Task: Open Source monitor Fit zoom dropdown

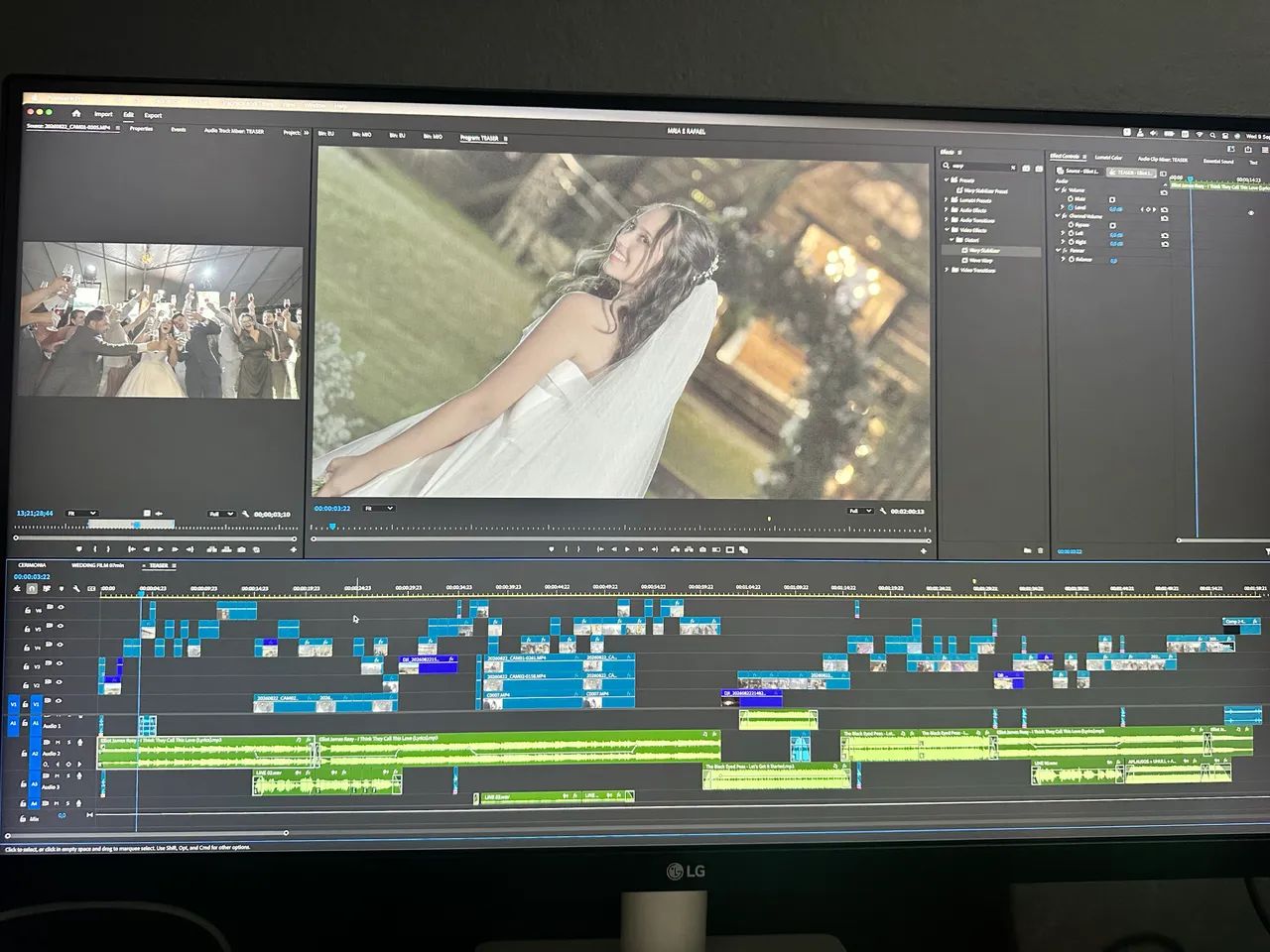Action: coord(81,513)
